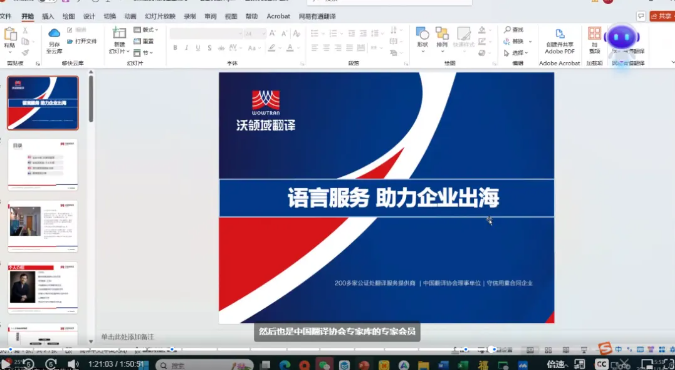
Task: Click the bullet list icon
Action: [315, 34]
